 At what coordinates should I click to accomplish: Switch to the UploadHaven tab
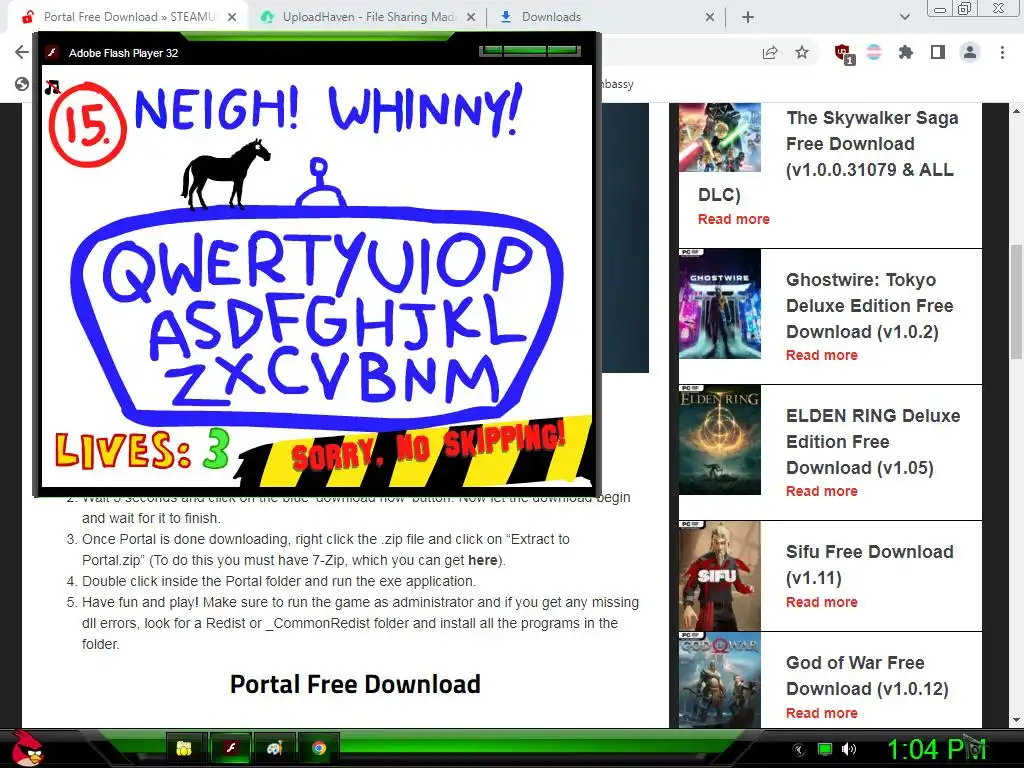coord(369,17)
